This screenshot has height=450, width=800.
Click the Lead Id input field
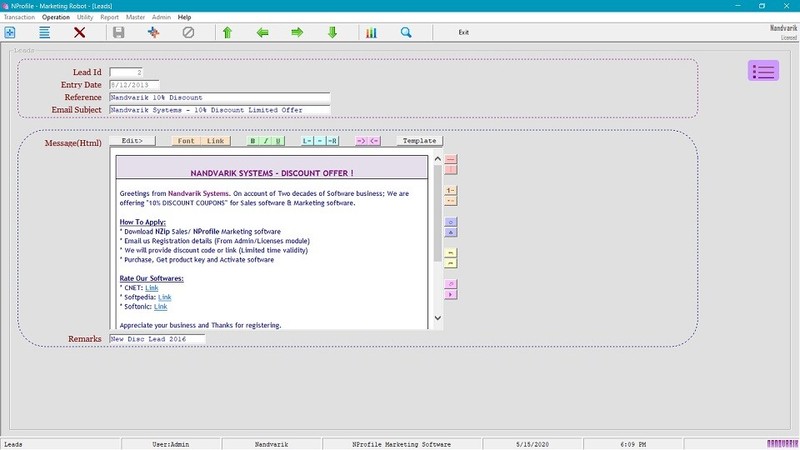126,72
